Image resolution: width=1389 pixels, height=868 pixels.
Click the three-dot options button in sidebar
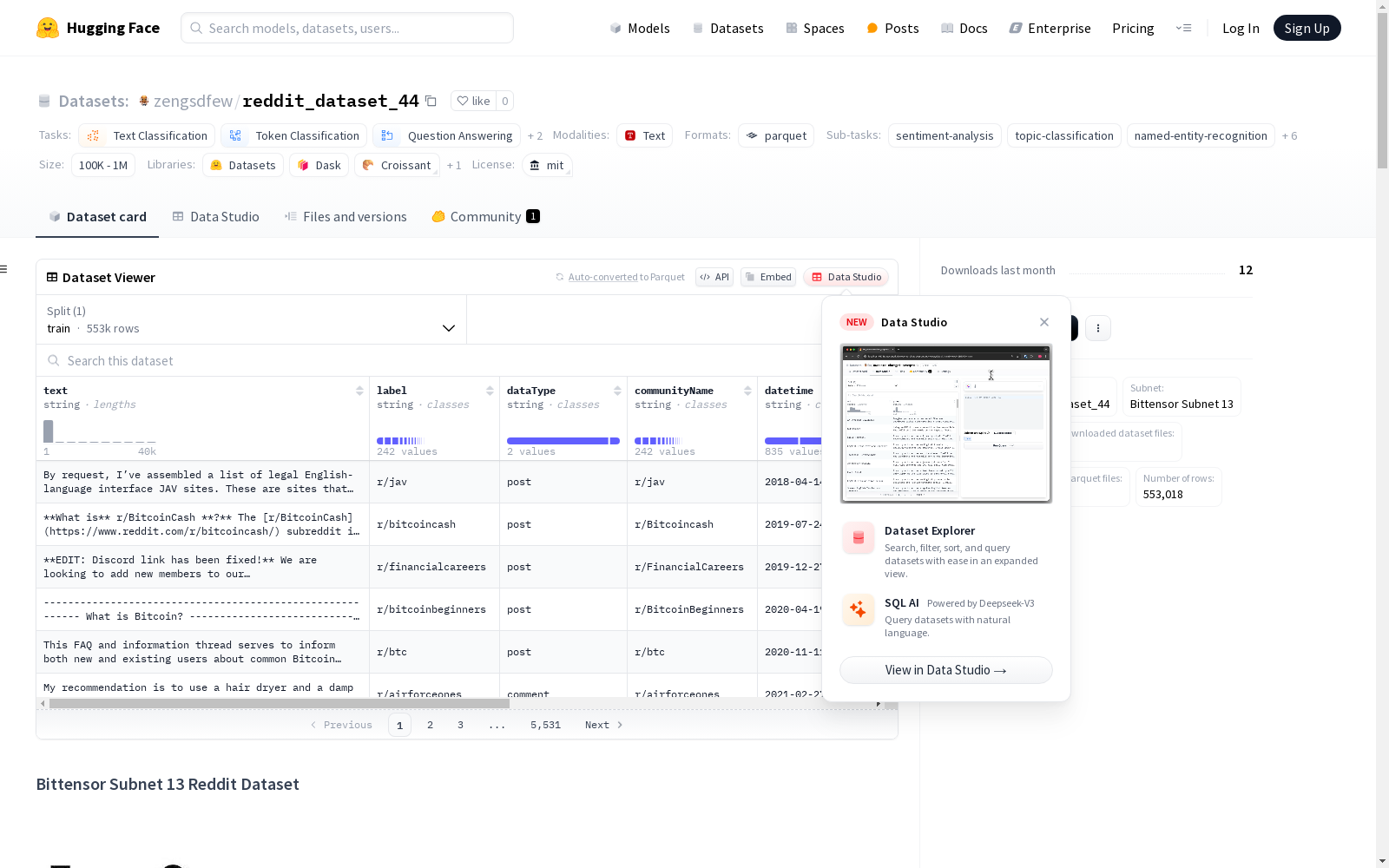coord(1098,328)
